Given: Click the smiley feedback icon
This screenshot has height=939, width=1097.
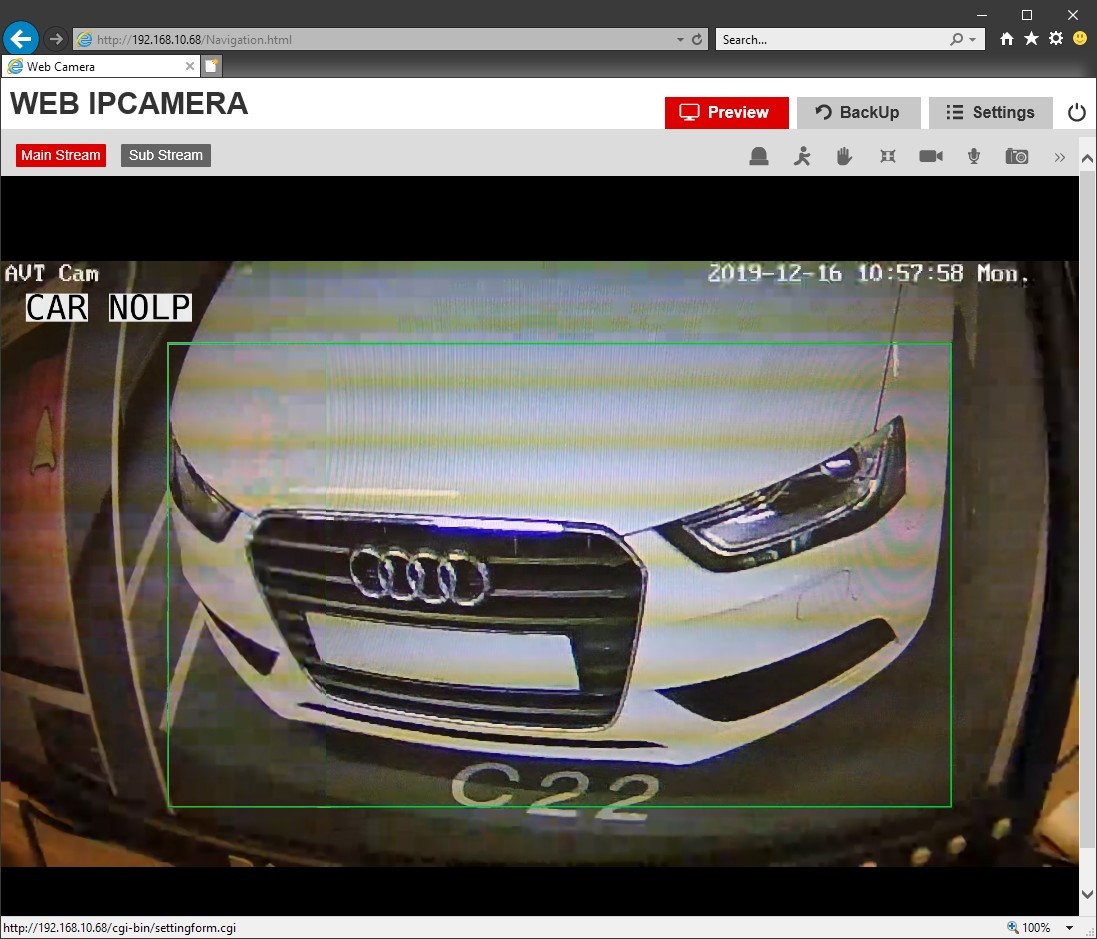Looking at the screenshot, I should (x=1080, y=39).
